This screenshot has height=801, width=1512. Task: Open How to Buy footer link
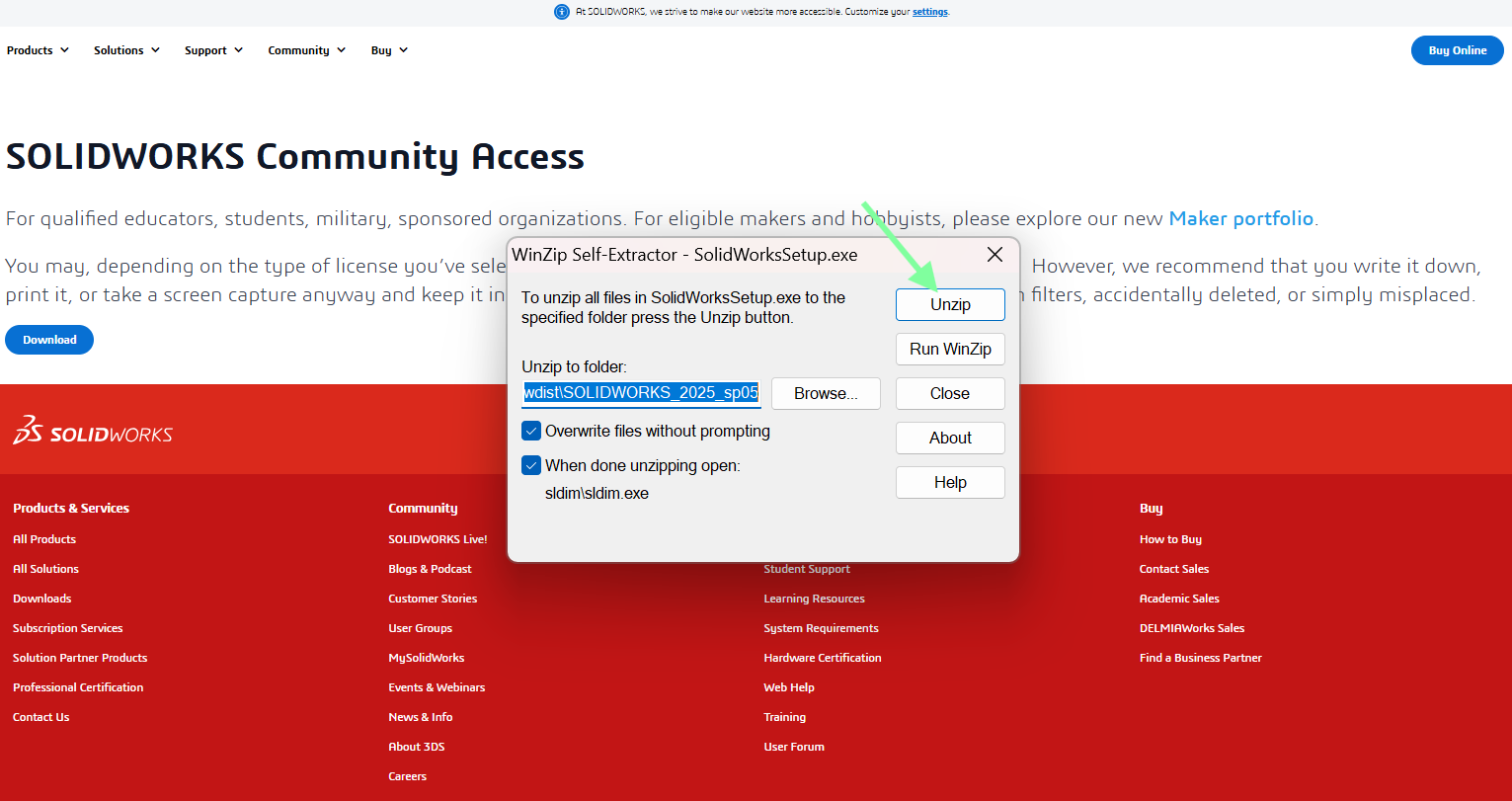pyautogui.click(x=1170, y=539)
